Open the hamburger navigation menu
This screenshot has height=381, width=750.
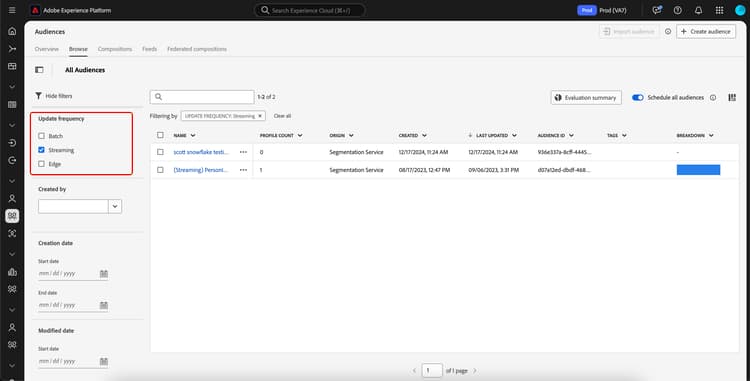coord(12,10)
